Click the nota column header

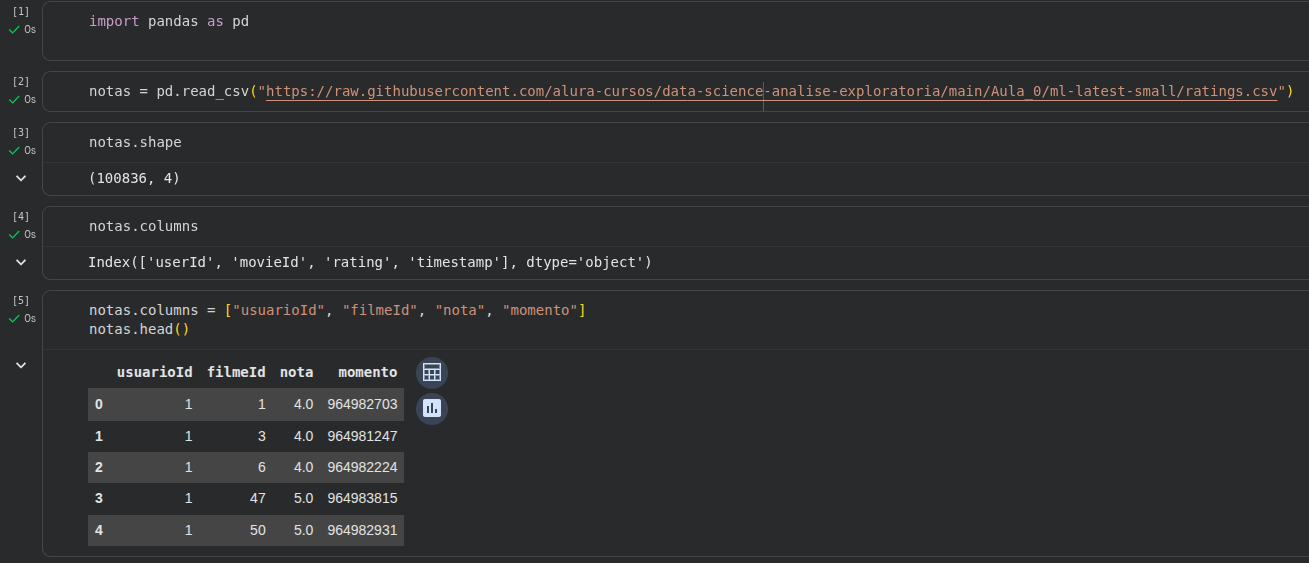pyautogui.click(x=296, y=372)
